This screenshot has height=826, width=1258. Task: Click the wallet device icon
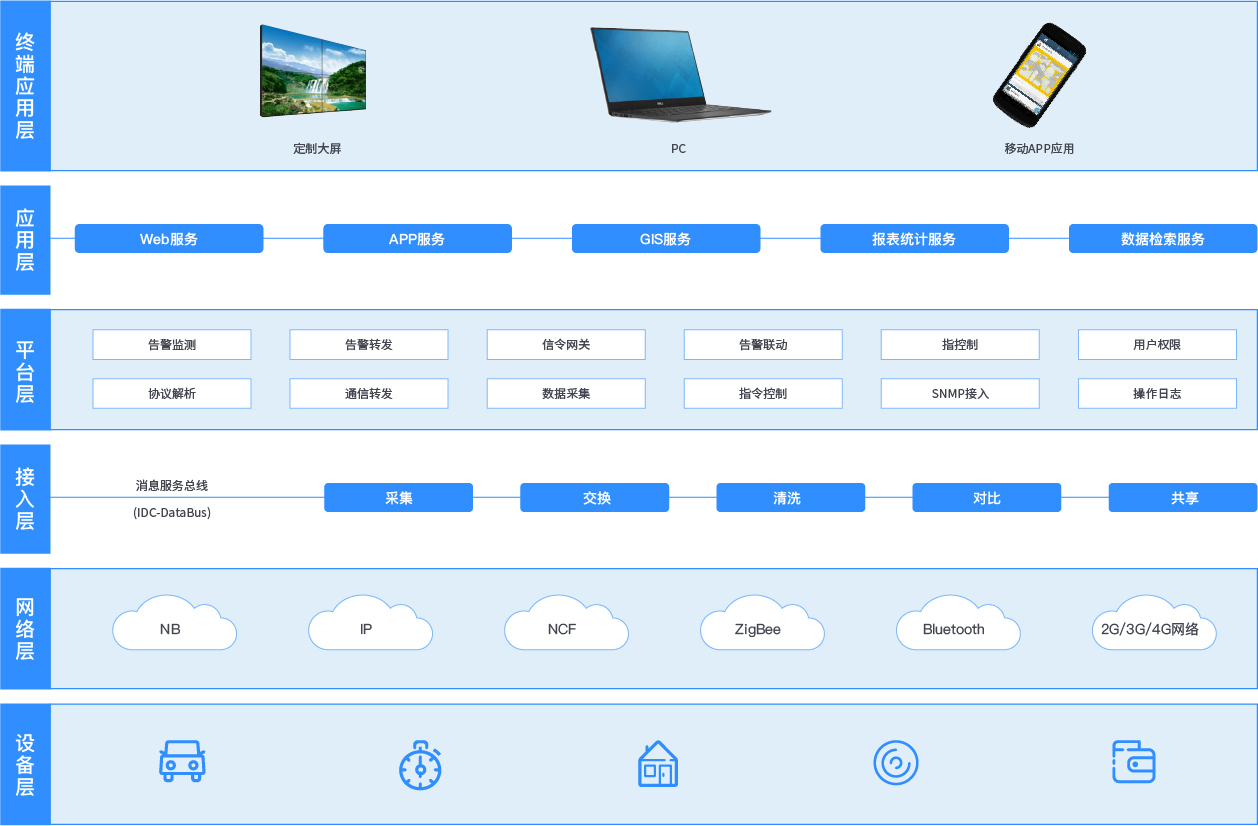1135,762
